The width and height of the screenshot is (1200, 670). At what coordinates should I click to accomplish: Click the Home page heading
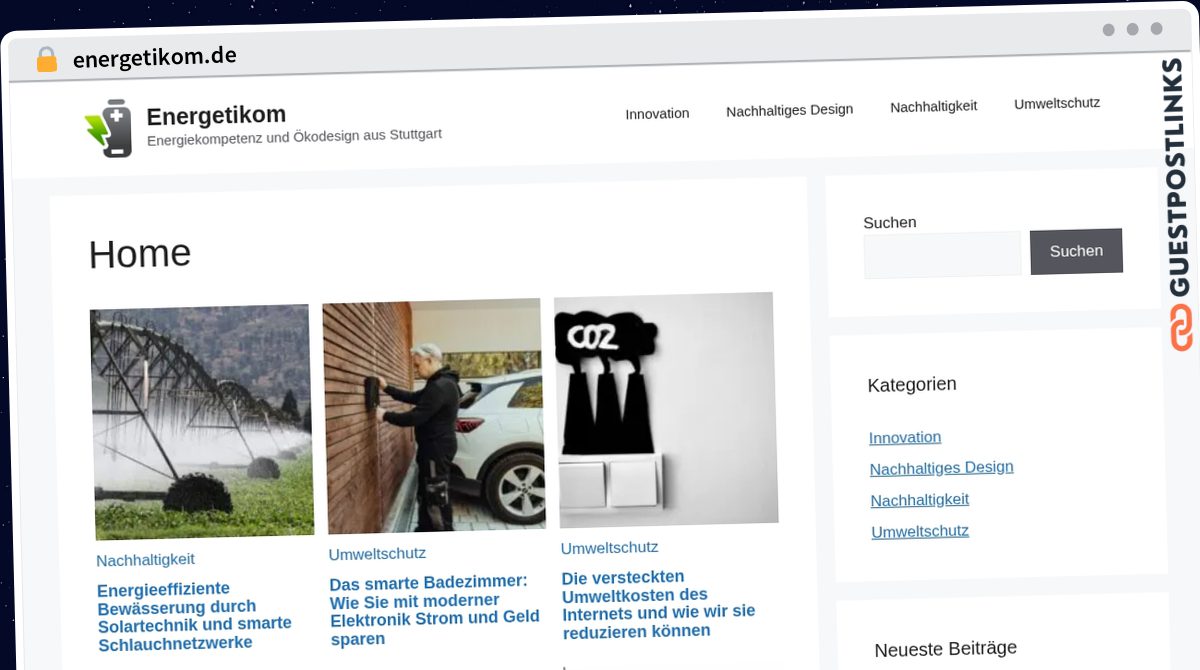coord(139,254)
